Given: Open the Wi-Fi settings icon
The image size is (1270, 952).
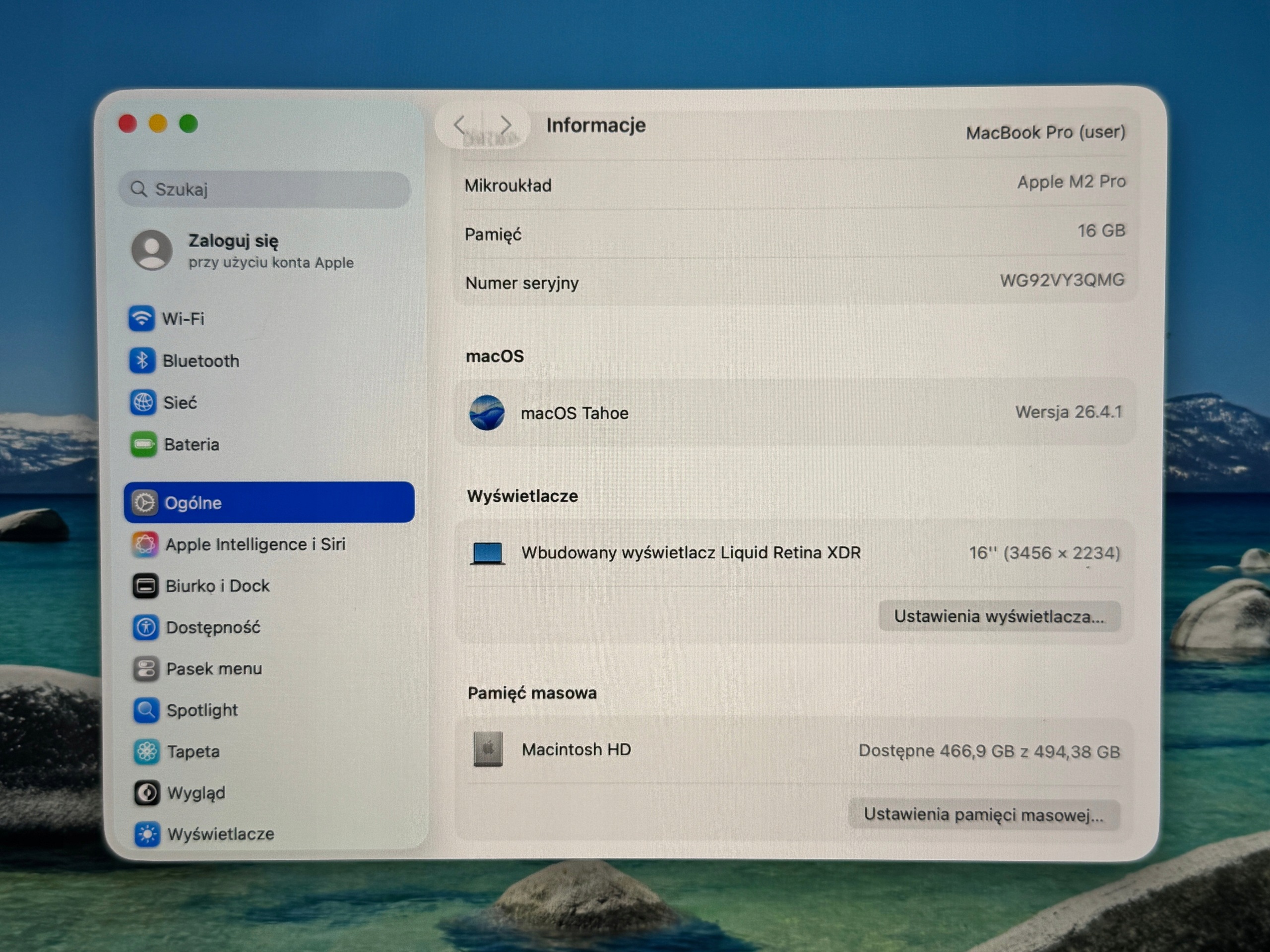Looking at the screenshot, I should [x=141, y=318].
